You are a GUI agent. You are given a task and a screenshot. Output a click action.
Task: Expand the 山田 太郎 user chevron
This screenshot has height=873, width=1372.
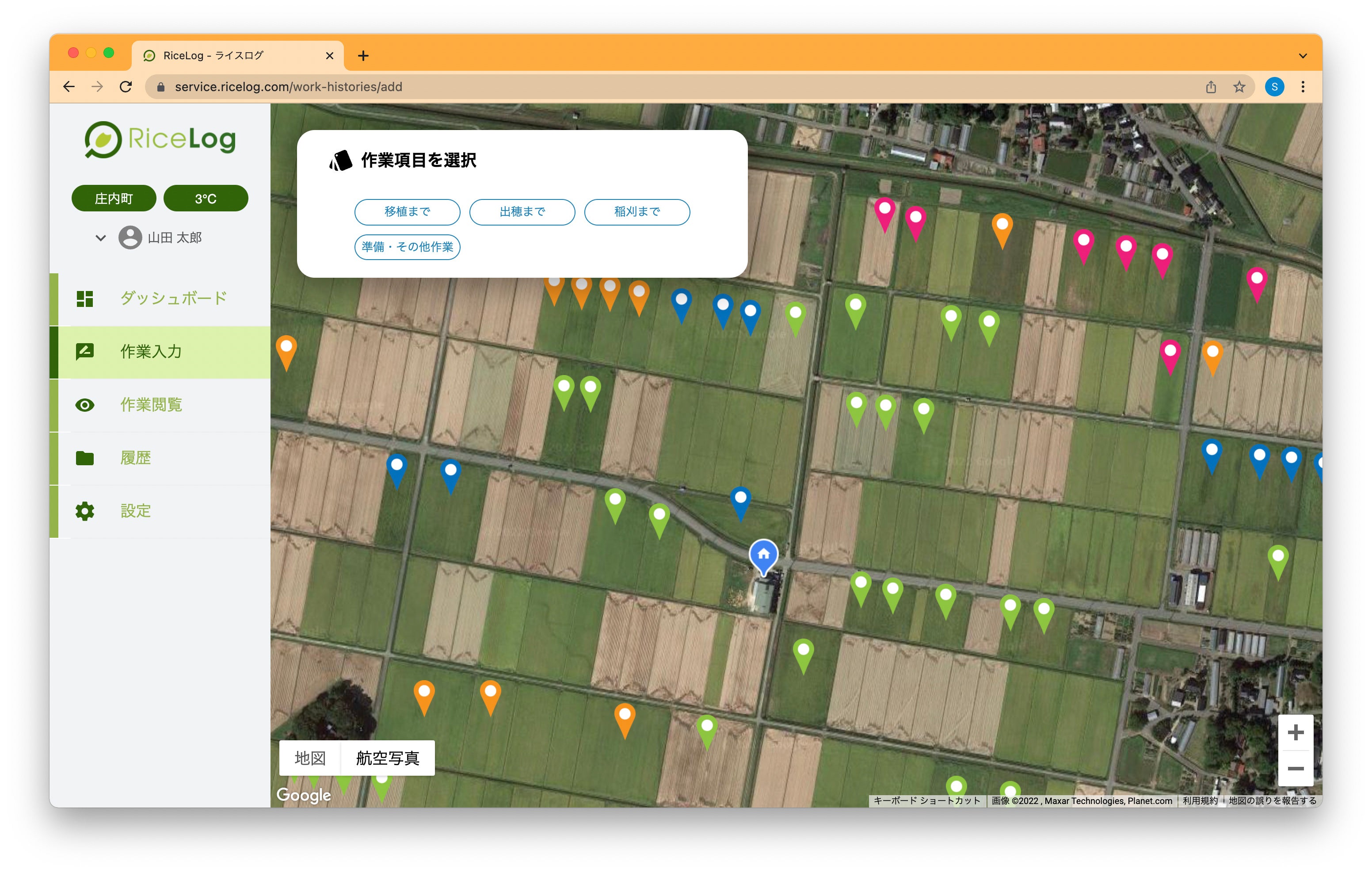tap(101, 238)
